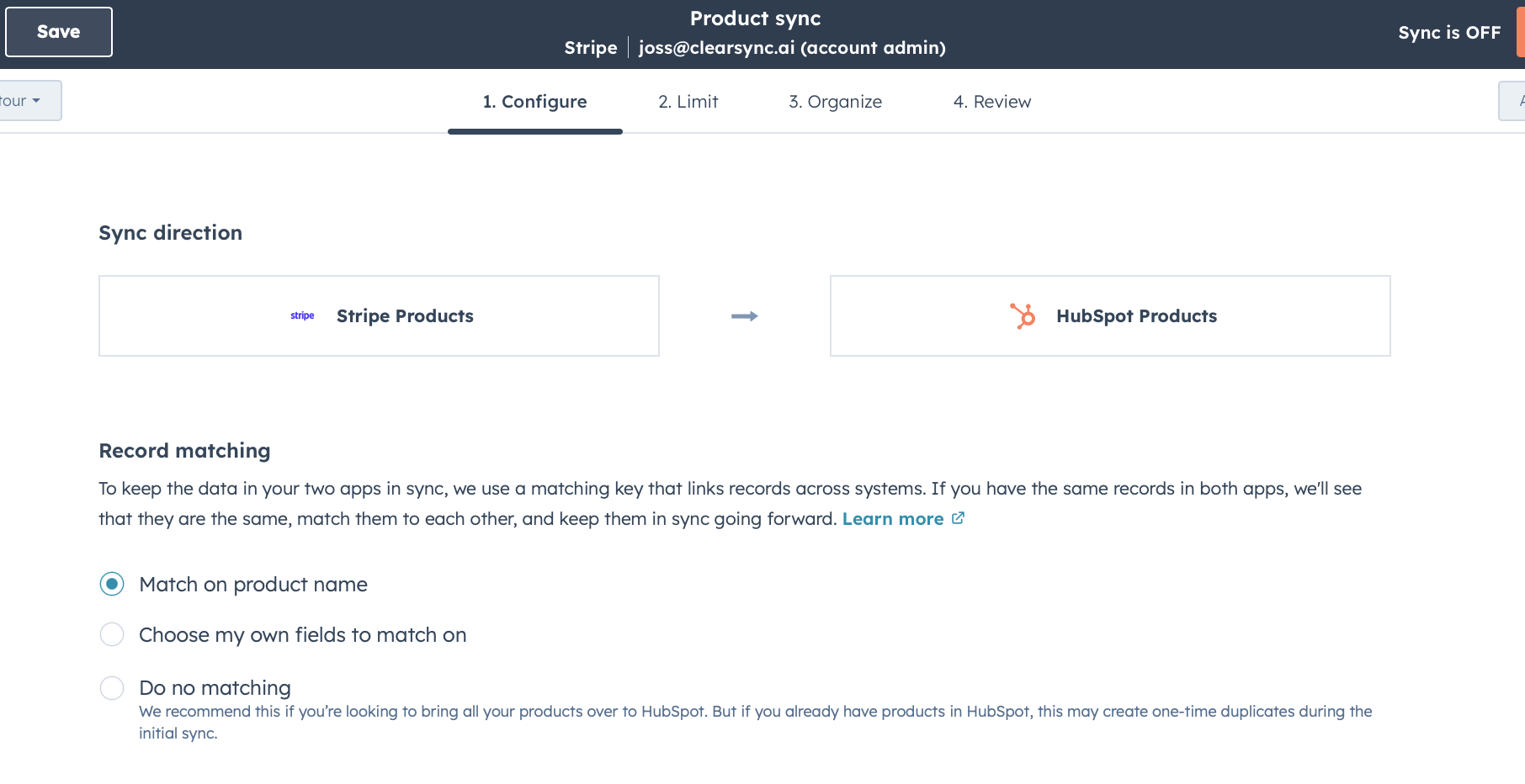1525x784 pixels.
Task: Go to the 3. Organize tab
Action: (x=835, y=102)
